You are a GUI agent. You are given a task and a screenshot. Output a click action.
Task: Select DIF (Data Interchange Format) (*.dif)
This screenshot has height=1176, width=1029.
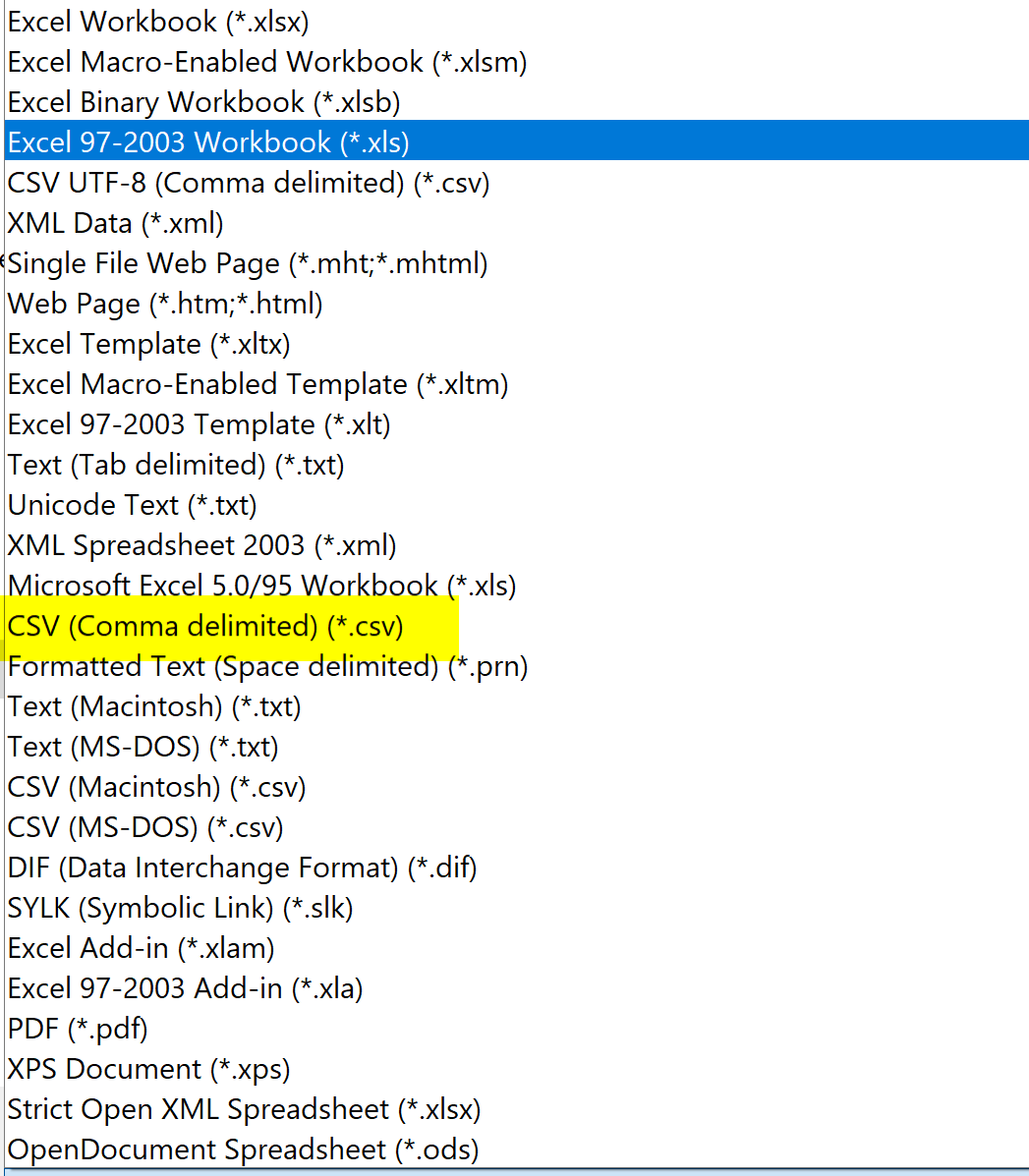point(517,868)
